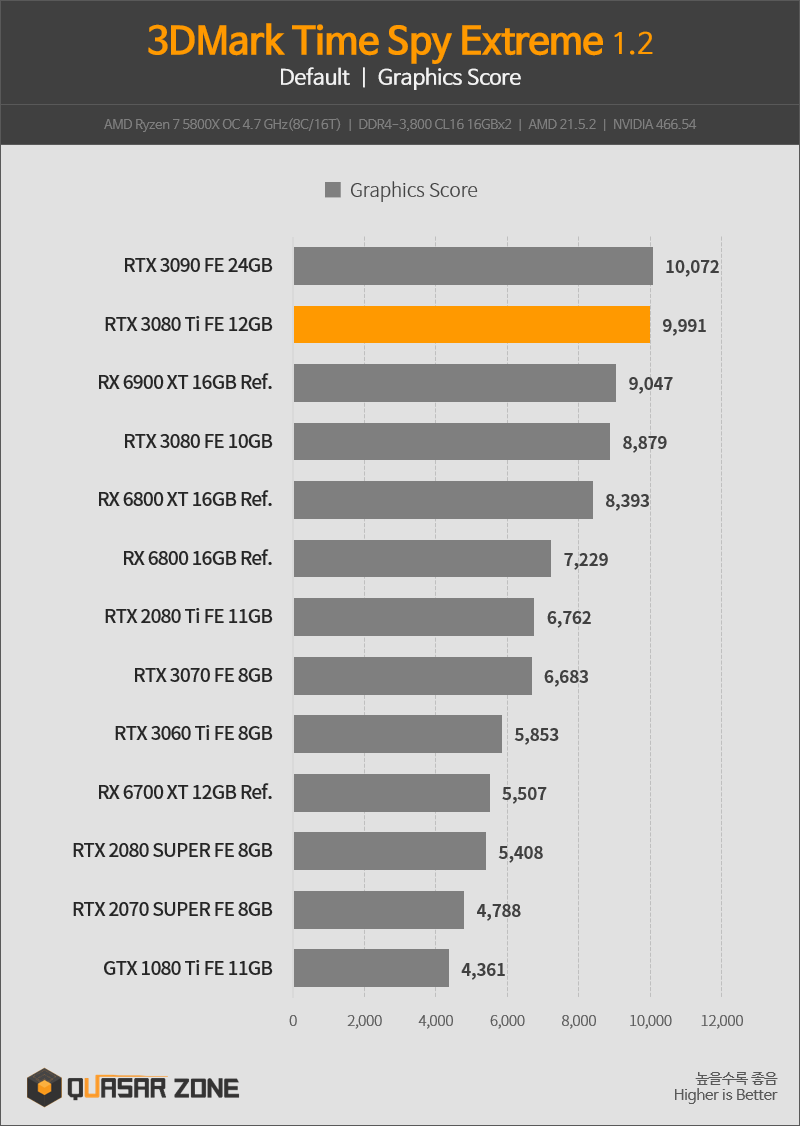Image resolution: width=800 pixels, height=1126 pixels.
Task: Click the RTX 3090 FE 24GB bar
Action: pyautogui.click(x=473, y=266)
